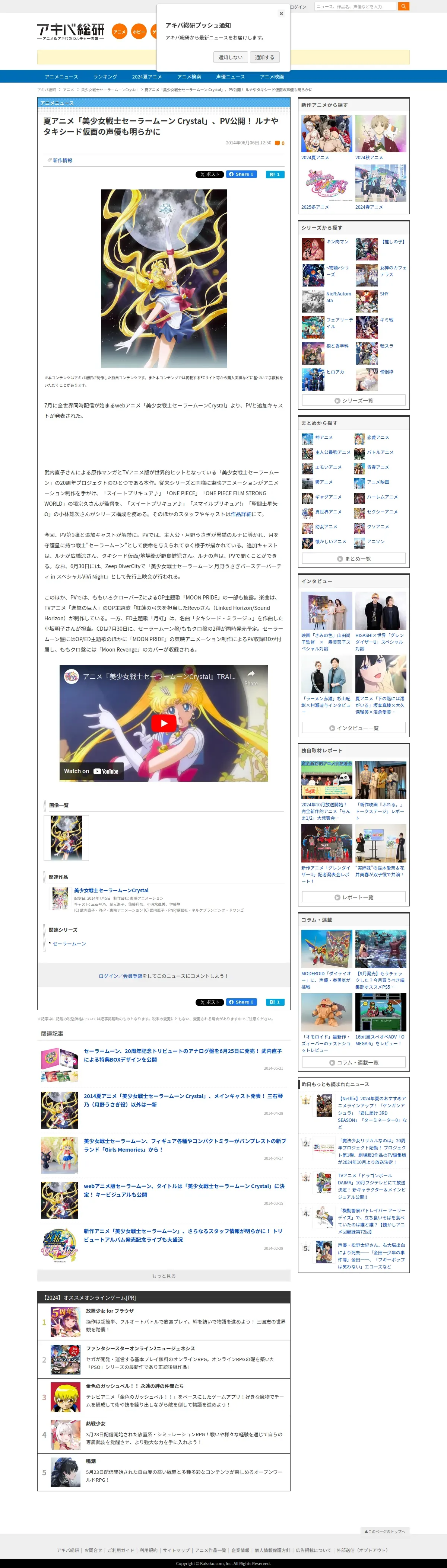Image resolution: width=447 pixels, height=1568 pixels.
Task: Click the X ポスト share button at top
Action: [x=209, y=174]
